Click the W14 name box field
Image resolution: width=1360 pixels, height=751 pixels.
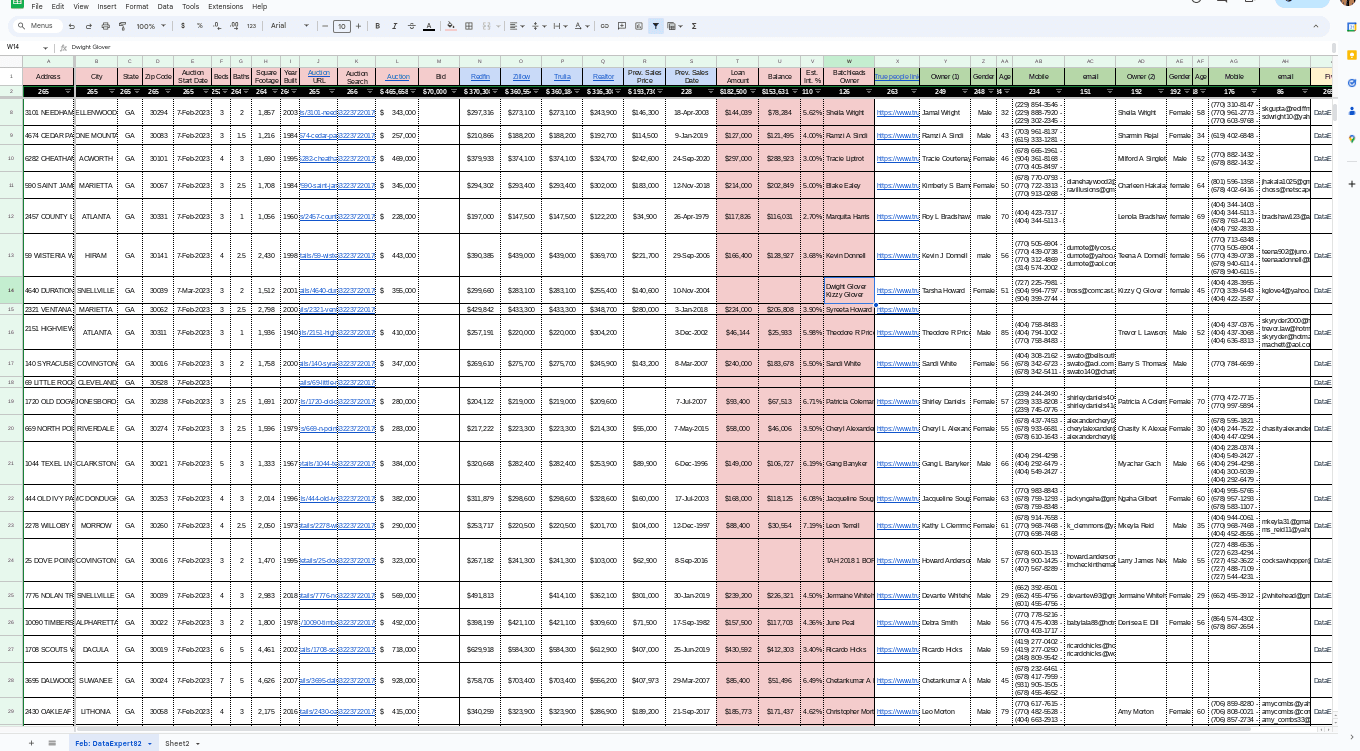[24, 47]
